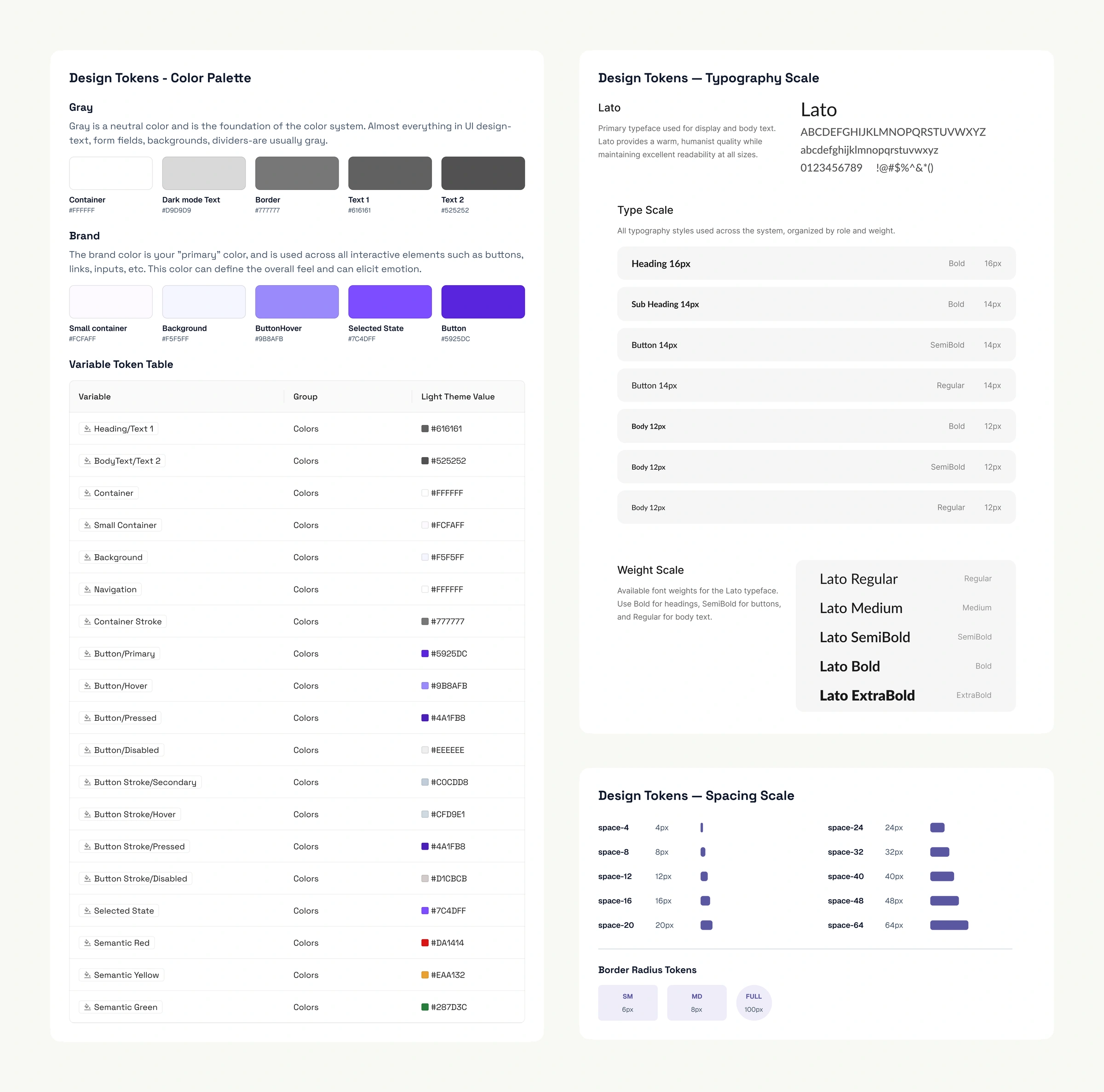Pick the Button brand color swatch
The image size is (1104, 1092).
(483, 302)
